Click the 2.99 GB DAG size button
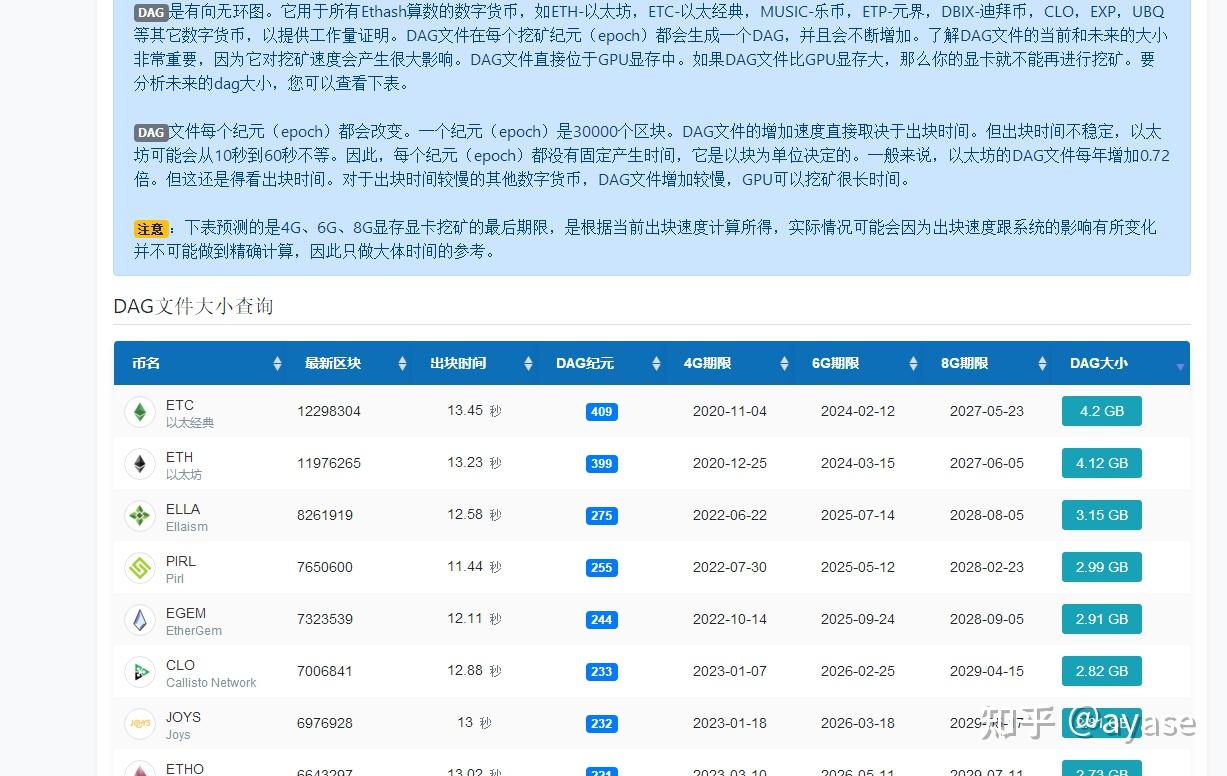This screenshot has width=1227, height=776. [1102, 567]
